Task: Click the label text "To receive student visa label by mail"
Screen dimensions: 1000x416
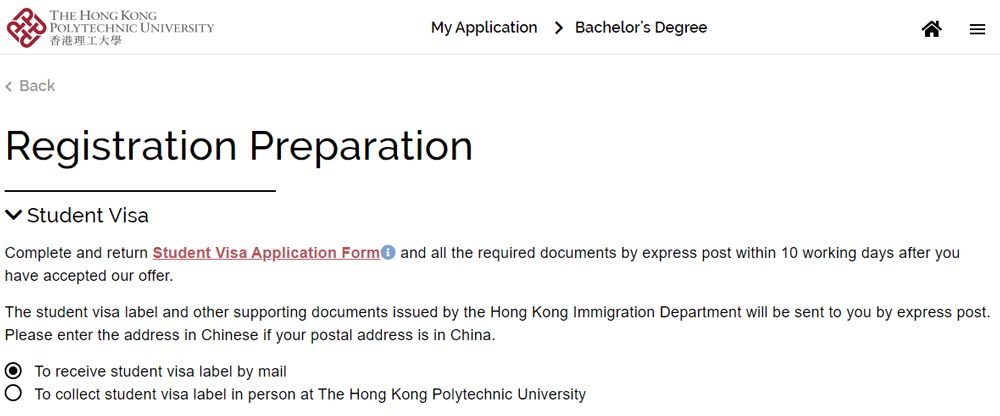Action: pyautogui.click(x=161, y=371)
